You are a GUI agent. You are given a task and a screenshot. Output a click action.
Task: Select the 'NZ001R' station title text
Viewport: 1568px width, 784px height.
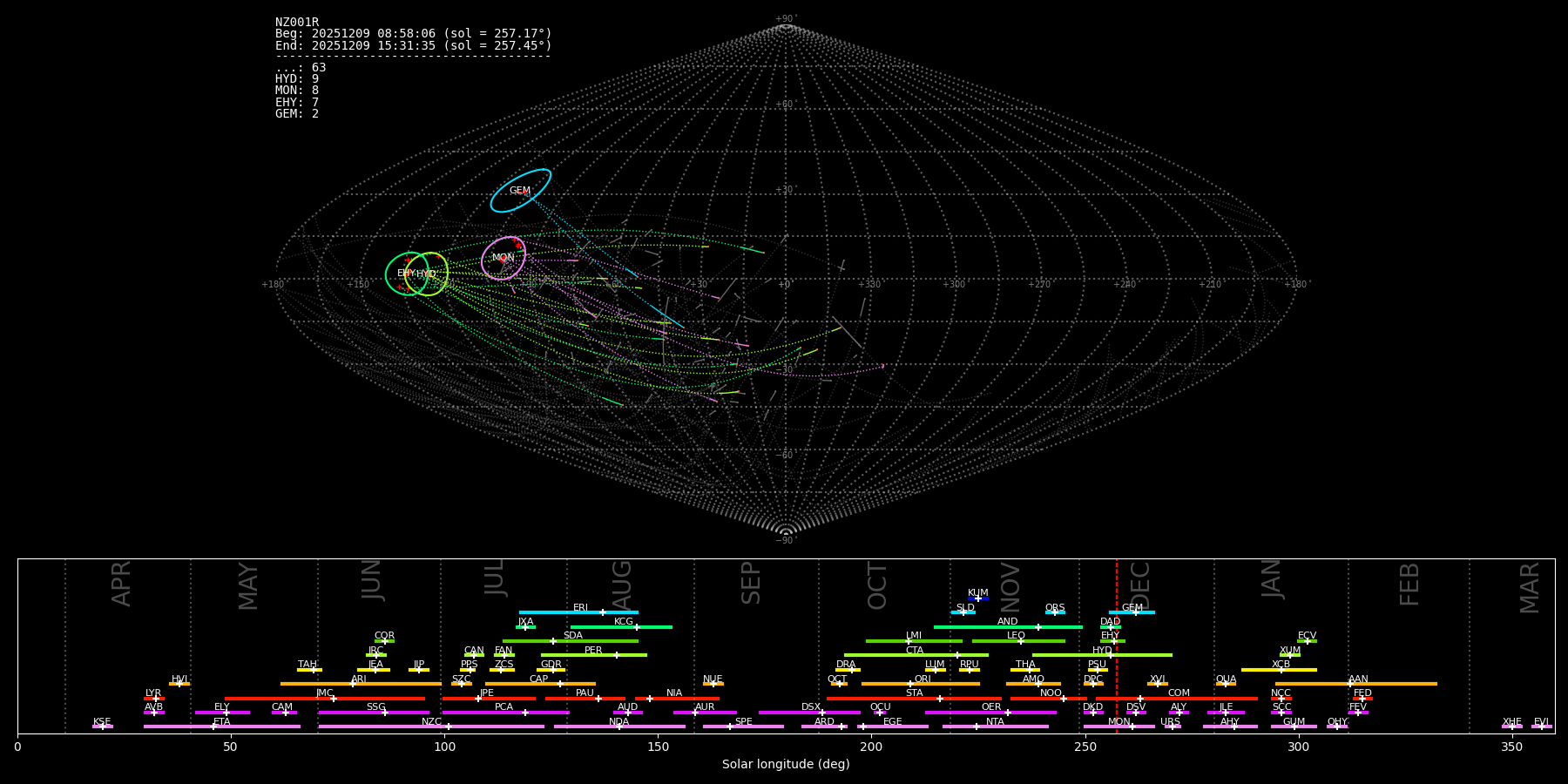[297, 23]
